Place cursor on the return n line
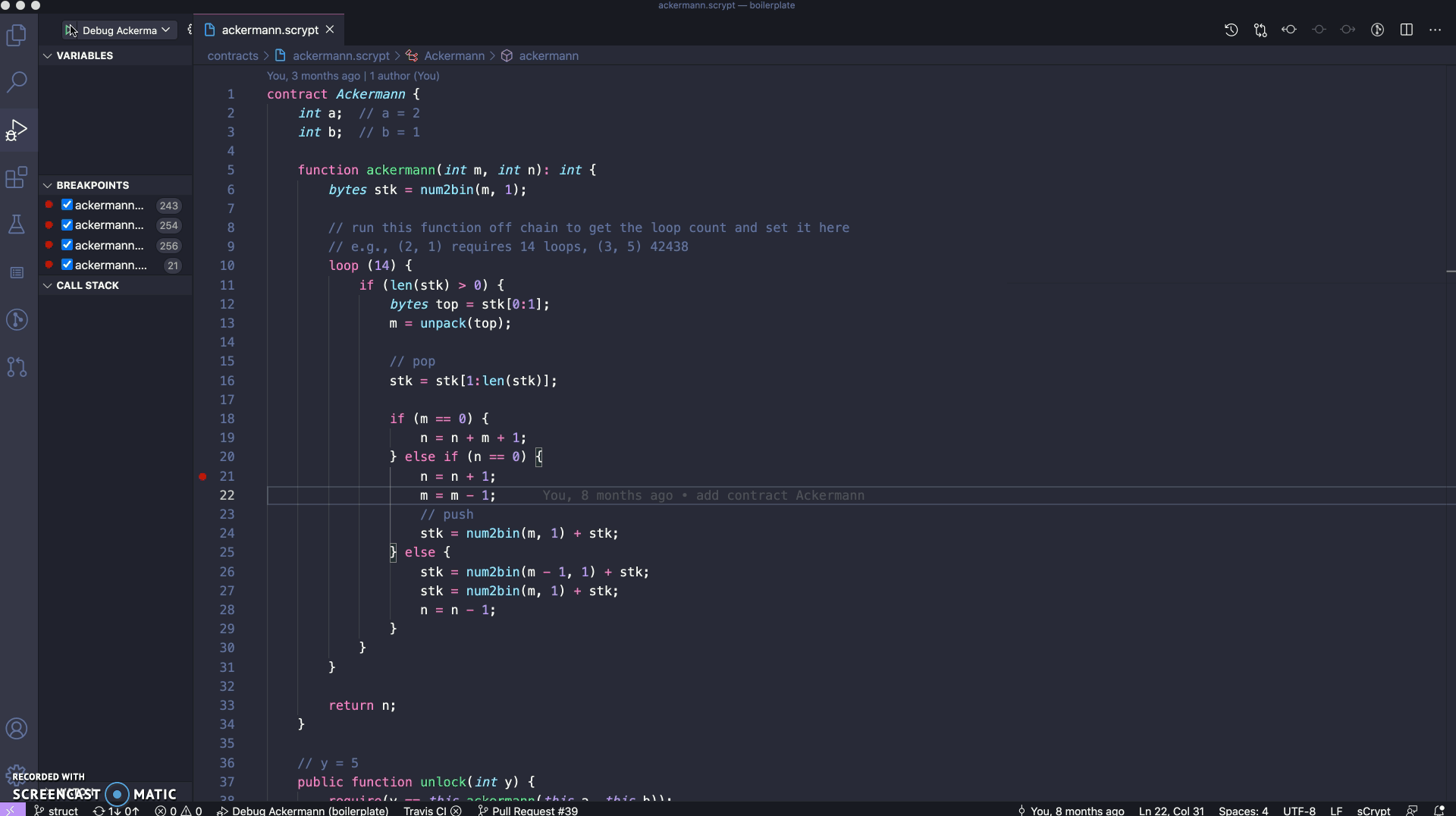 tap(362, 705)
